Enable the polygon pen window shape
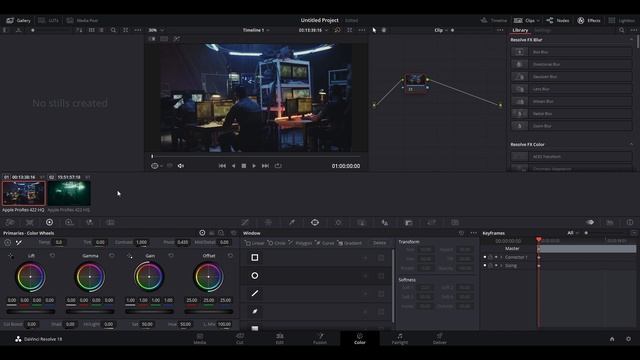640x360 pixels. pyautogui.click(x=255, y=293)
